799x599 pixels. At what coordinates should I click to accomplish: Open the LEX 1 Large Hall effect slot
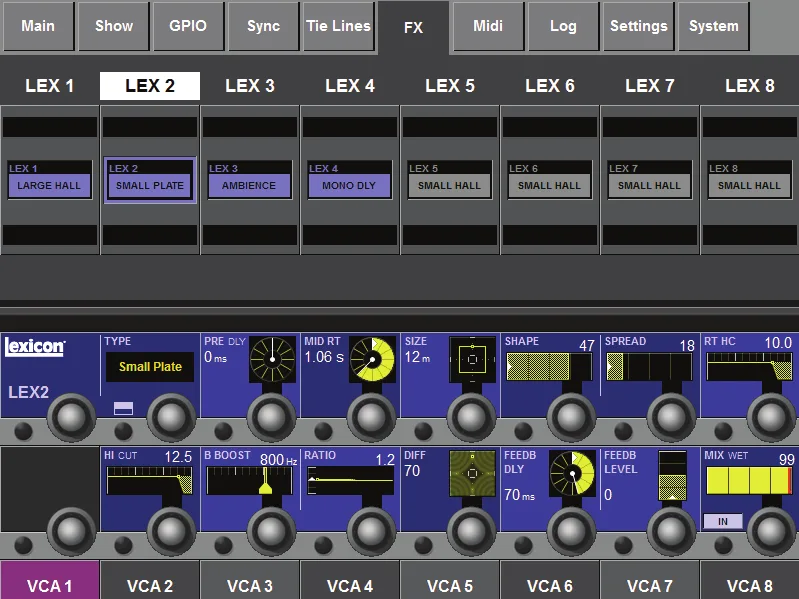[49, 180]
